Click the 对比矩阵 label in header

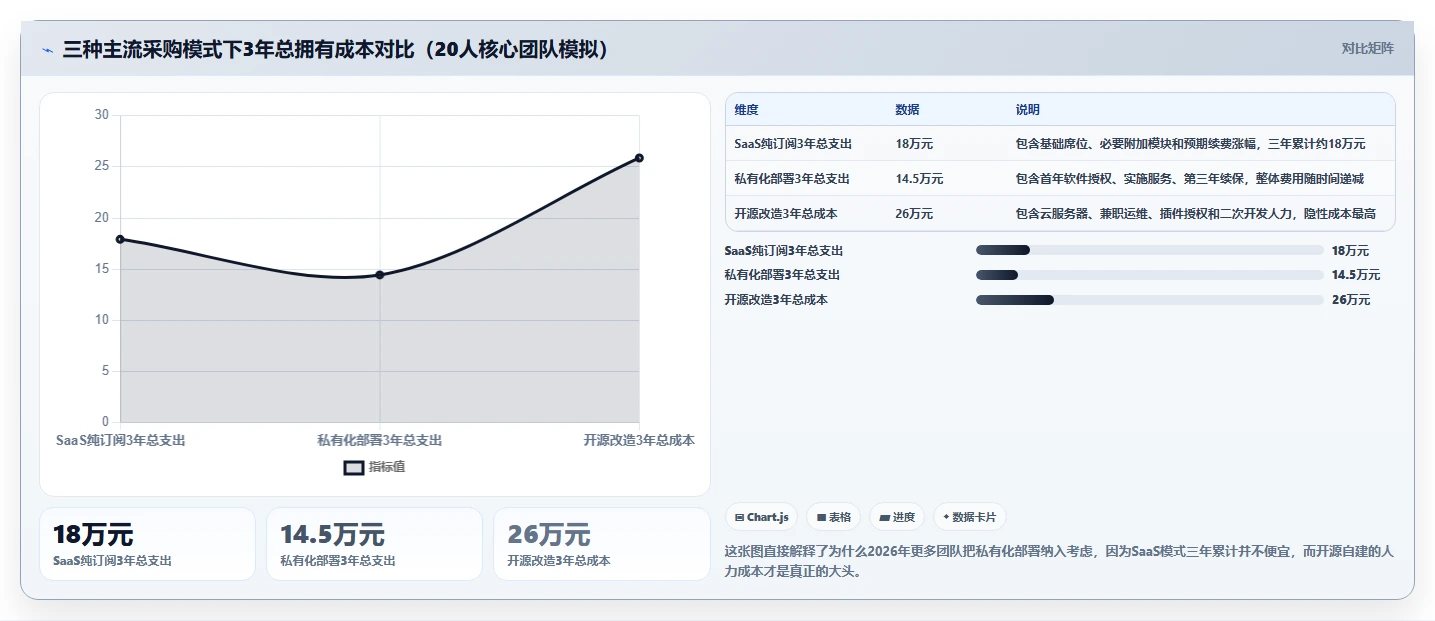point(1367,48)
